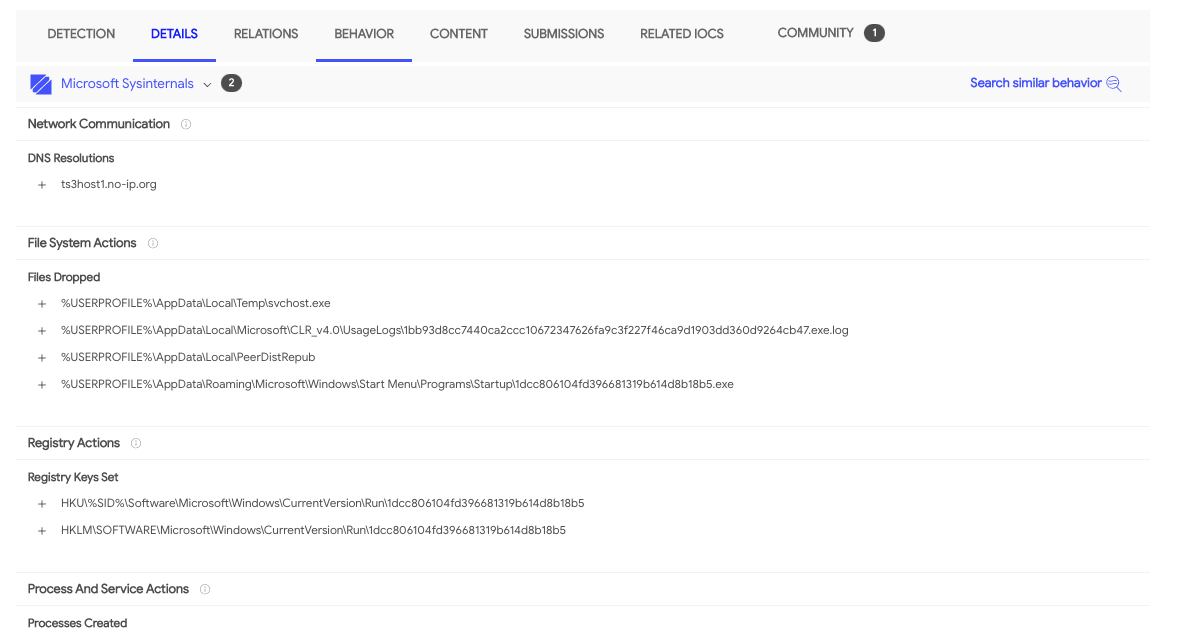
Task: Expand the PeerDistRepub dropped file entry
Action: point(40,357)
